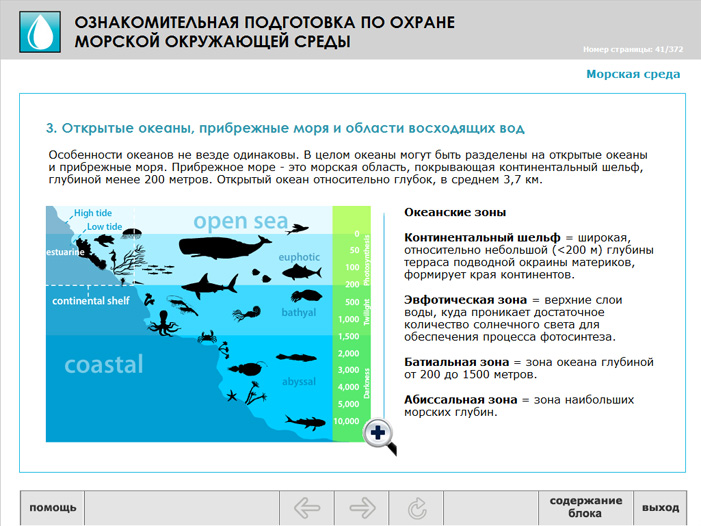Click the 'High tide' label
The width and height of the screenshot is (701, 526).
[x=93, y=213]
